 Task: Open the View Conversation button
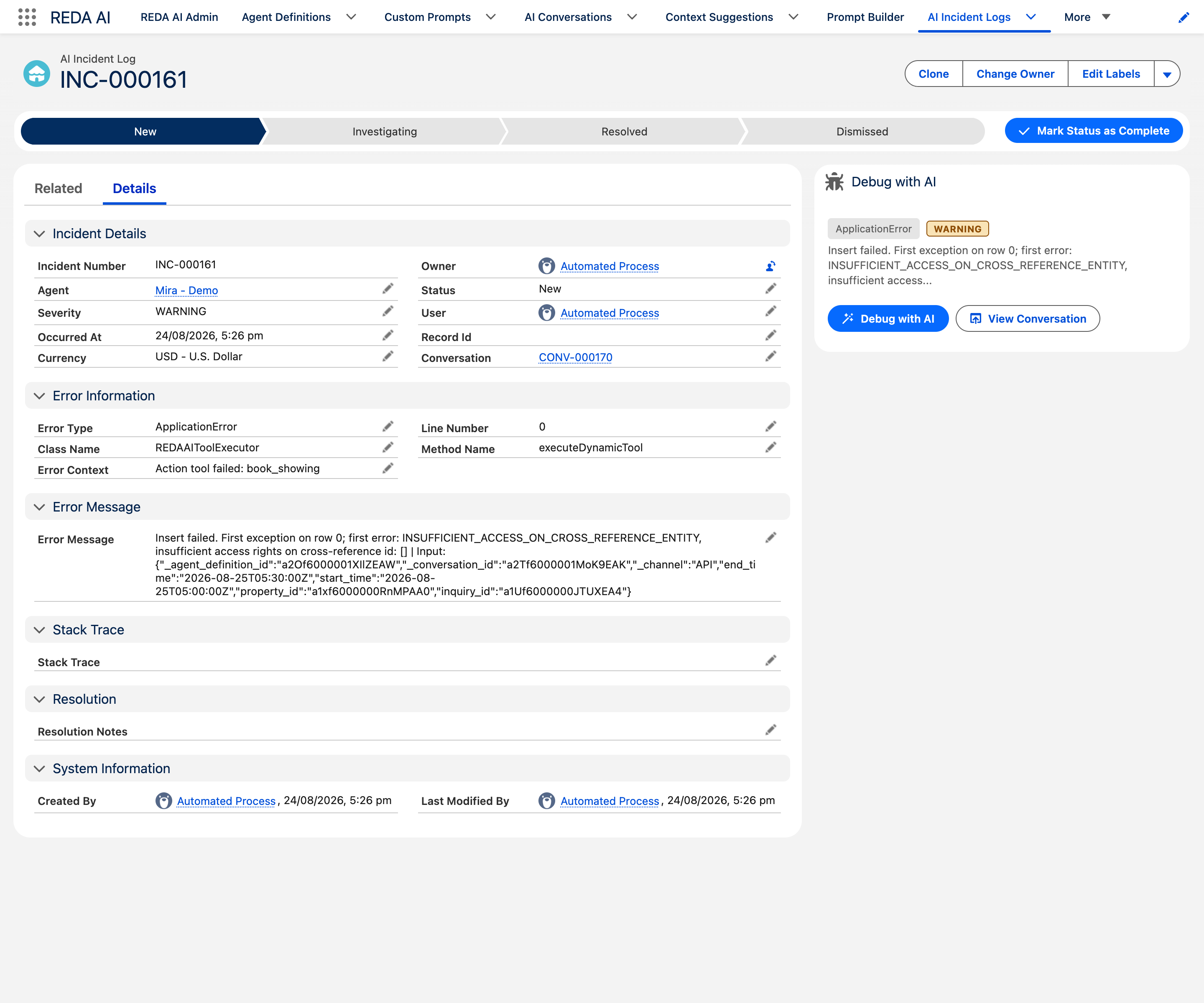(1028, 319)
